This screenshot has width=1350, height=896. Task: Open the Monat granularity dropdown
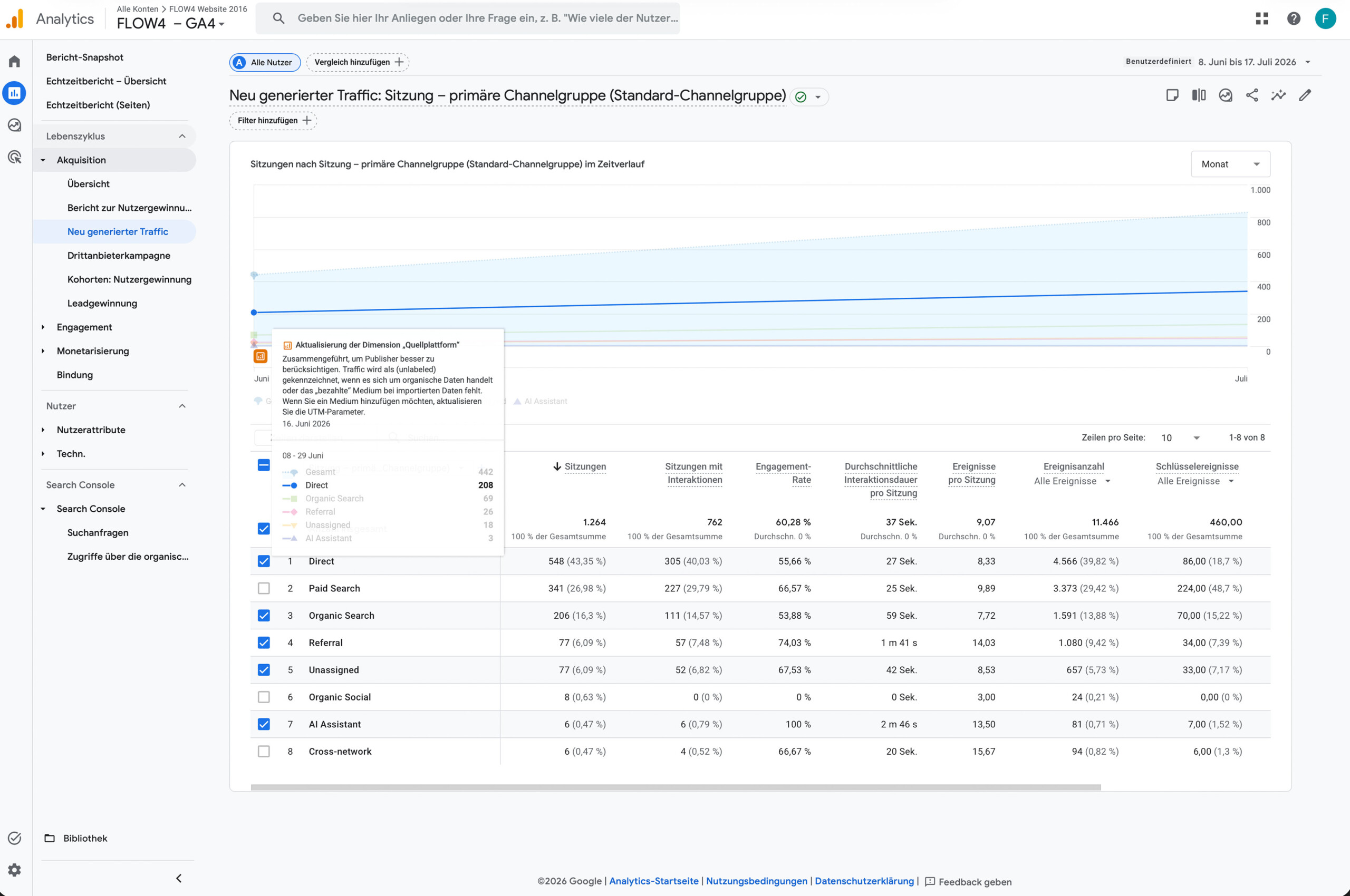1230,164
